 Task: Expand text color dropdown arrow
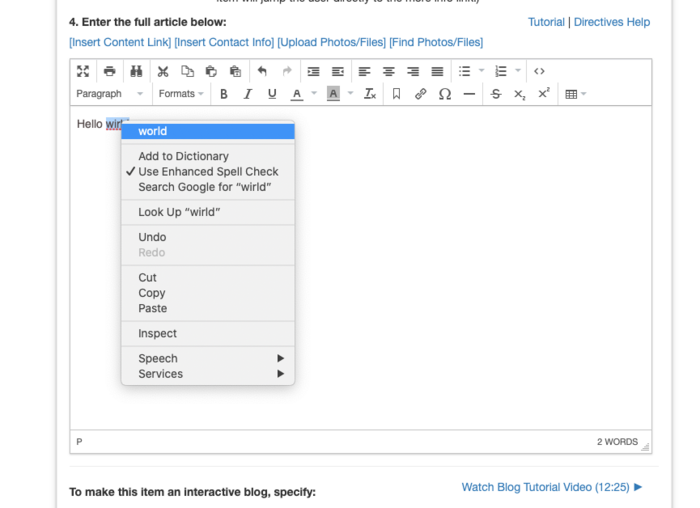[314, 93]
